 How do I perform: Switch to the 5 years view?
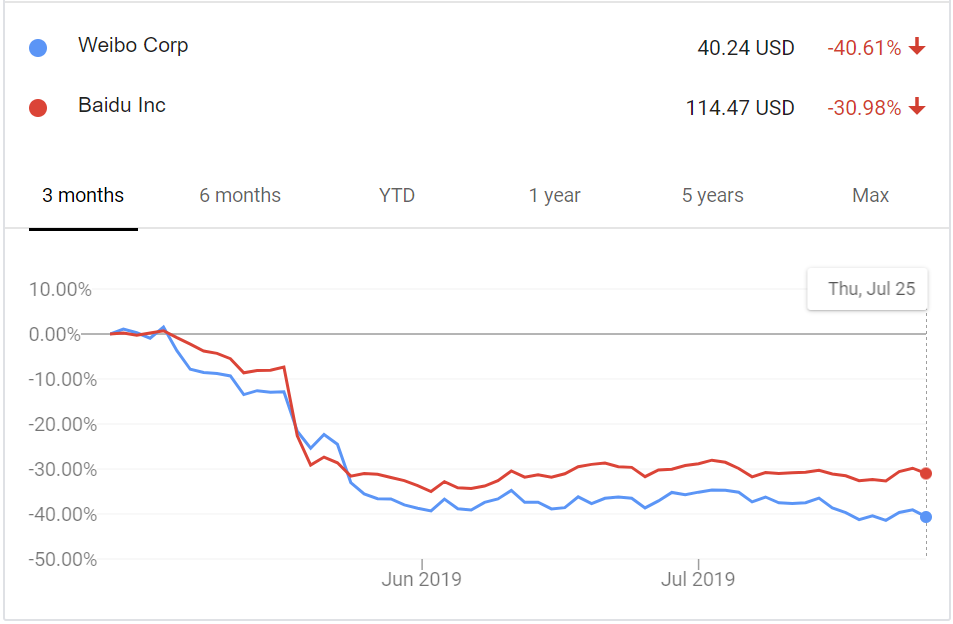pos(712,196)
